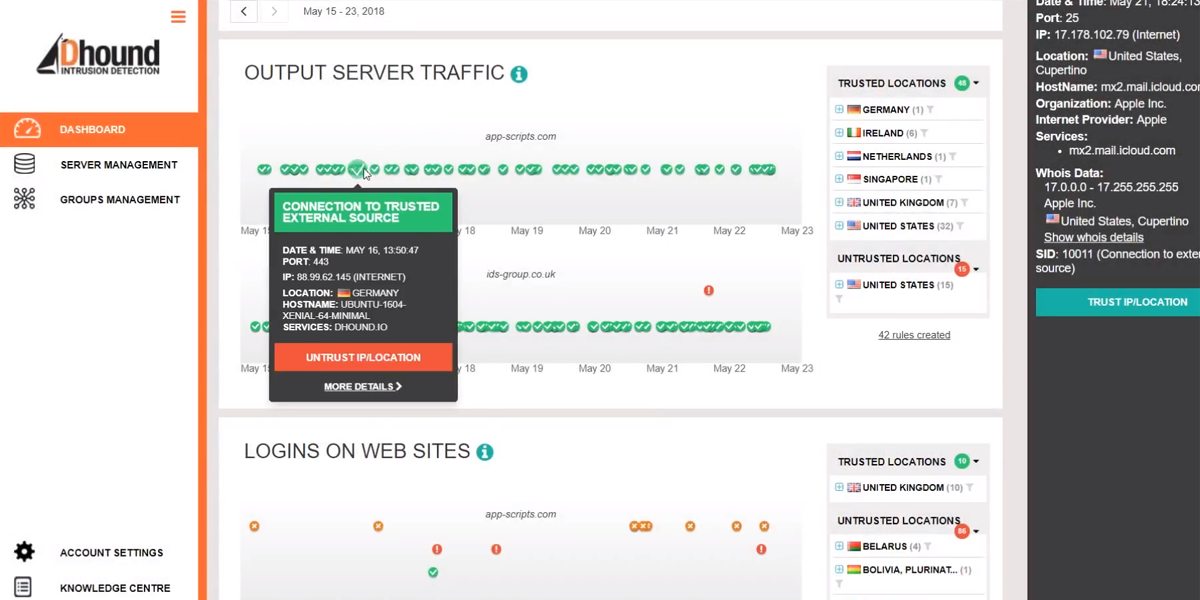Open the Untrusted Locations dropdown arrow in Output Server Traffic
Image resolution: width=1200 pixels, height=600 pixels.
tap(976, 269)
